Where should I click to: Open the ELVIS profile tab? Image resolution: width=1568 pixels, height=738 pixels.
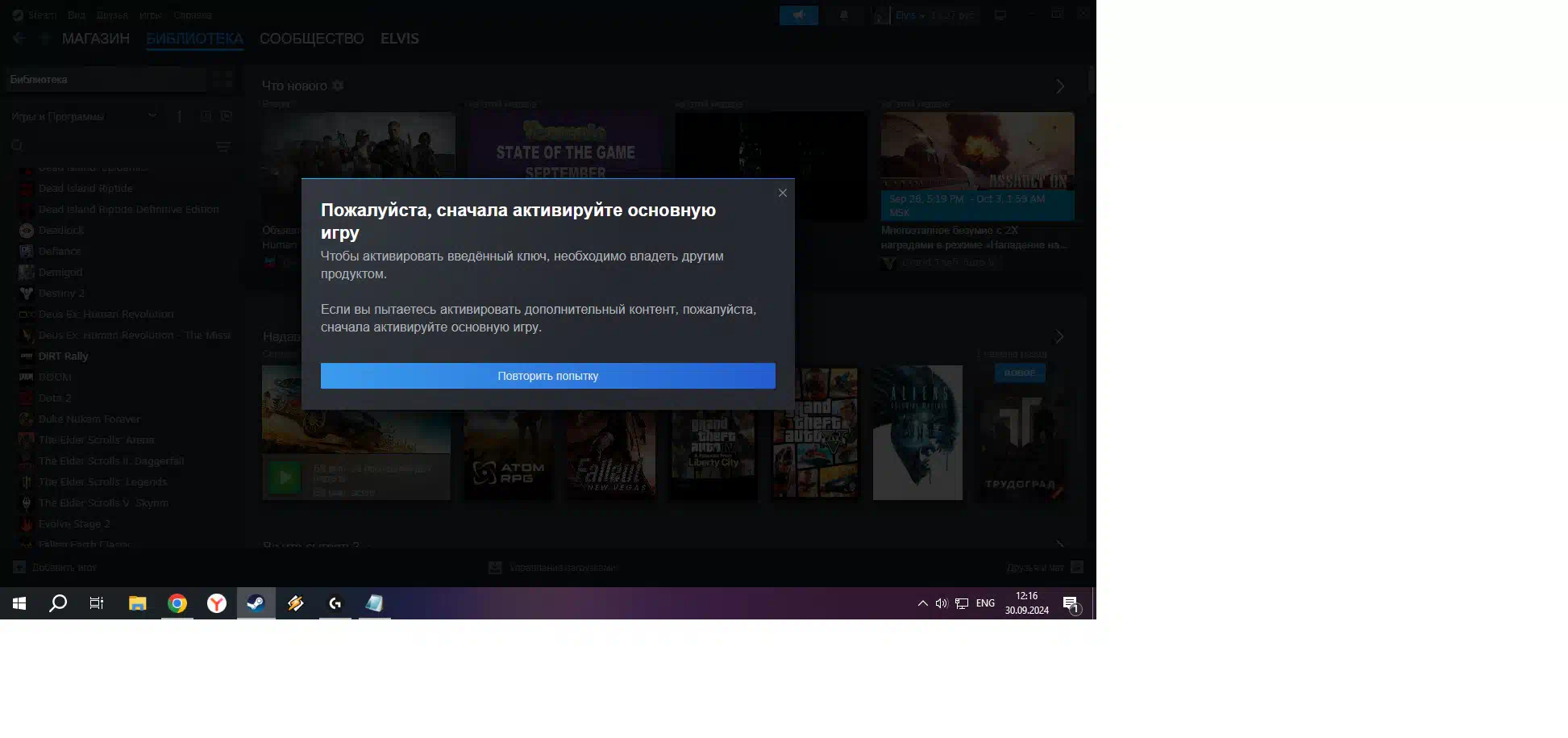click(400, 39)
